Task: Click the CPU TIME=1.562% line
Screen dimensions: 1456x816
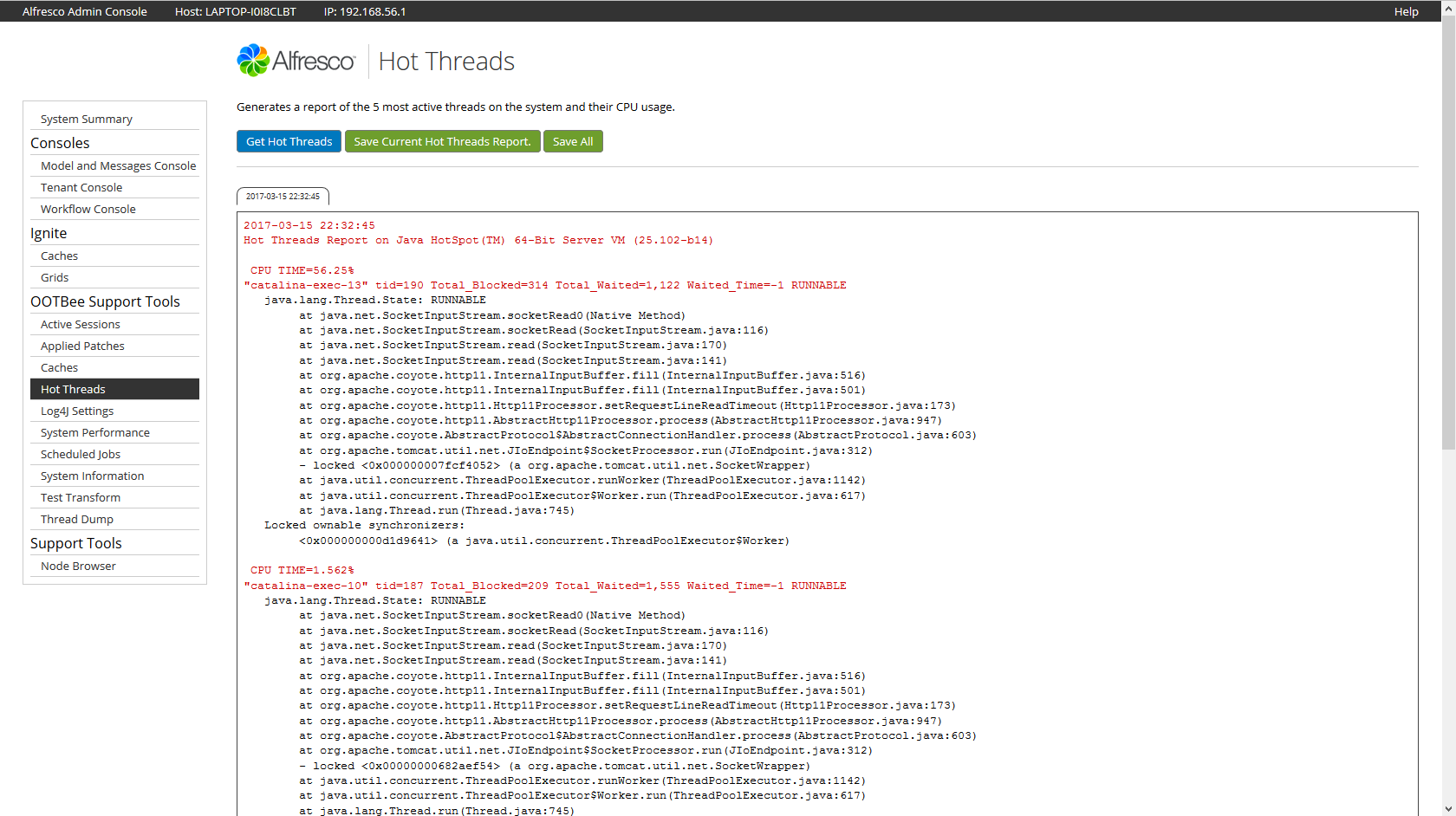Action: pyautogui.click(x=302, y=570)
